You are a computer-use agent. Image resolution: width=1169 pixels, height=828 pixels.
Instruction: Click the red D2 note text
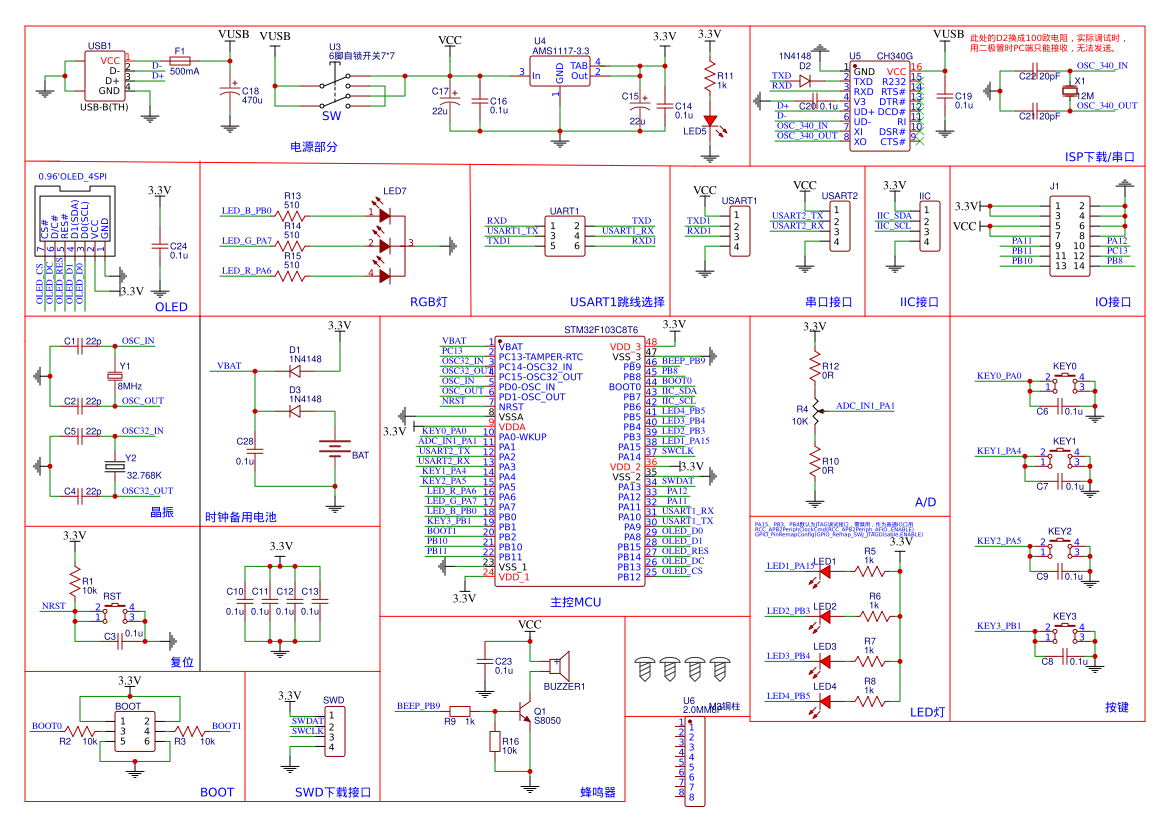coord(1049,42)
